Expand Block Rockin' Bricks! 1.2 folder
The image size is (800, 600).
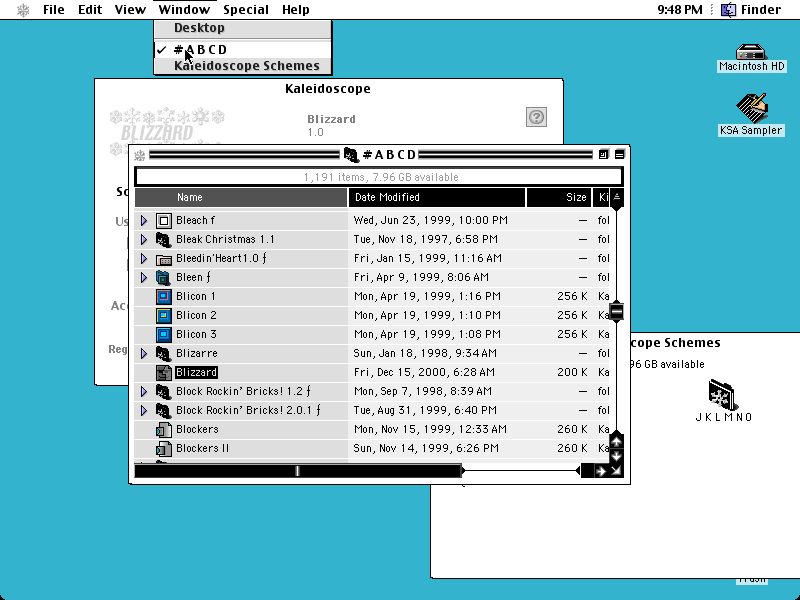click(x=144, y=391)
